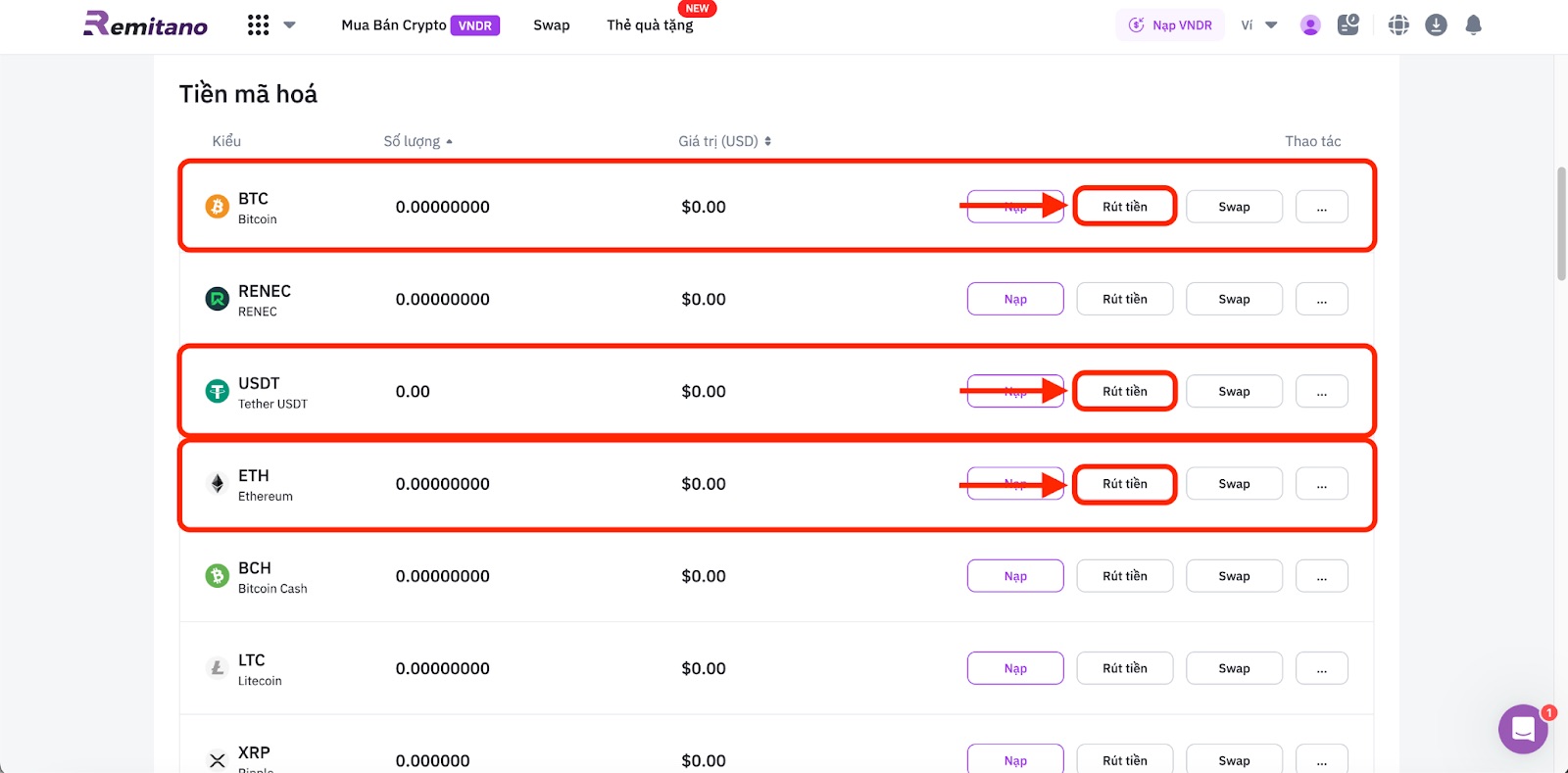Go to the Swap menu item
This screenshot has height=773, width=1568.
[551, 25]
